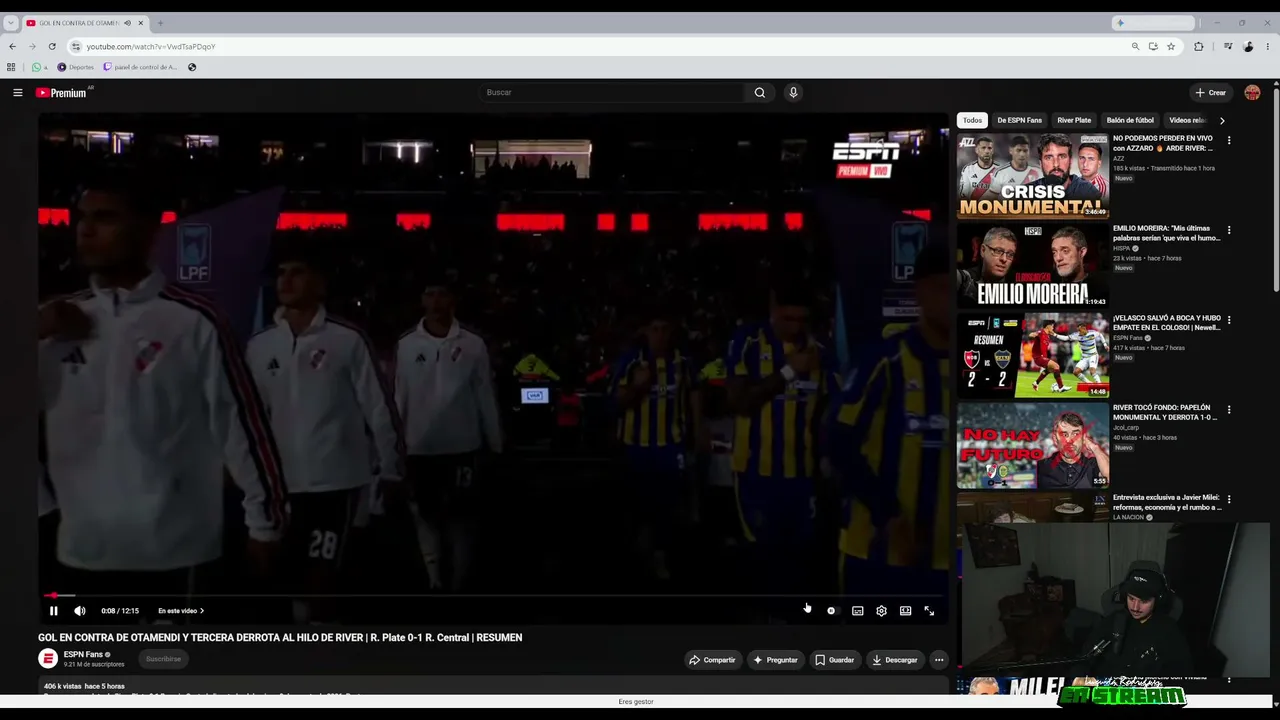Select the Todos filter chip
This screenshot has height=720, width=1280.
click(x=972, y=120)
